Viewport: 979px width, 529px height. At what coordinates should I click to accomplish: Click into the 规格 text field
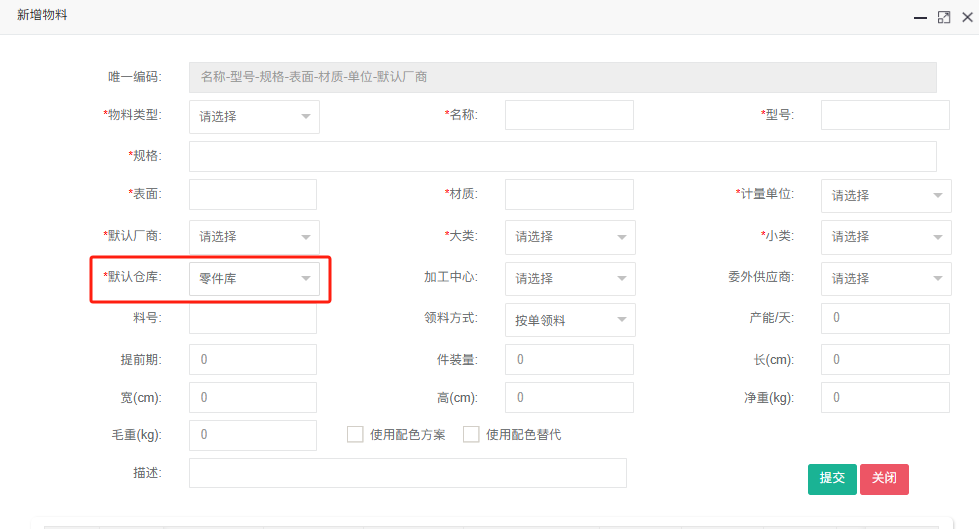[562, 156]
